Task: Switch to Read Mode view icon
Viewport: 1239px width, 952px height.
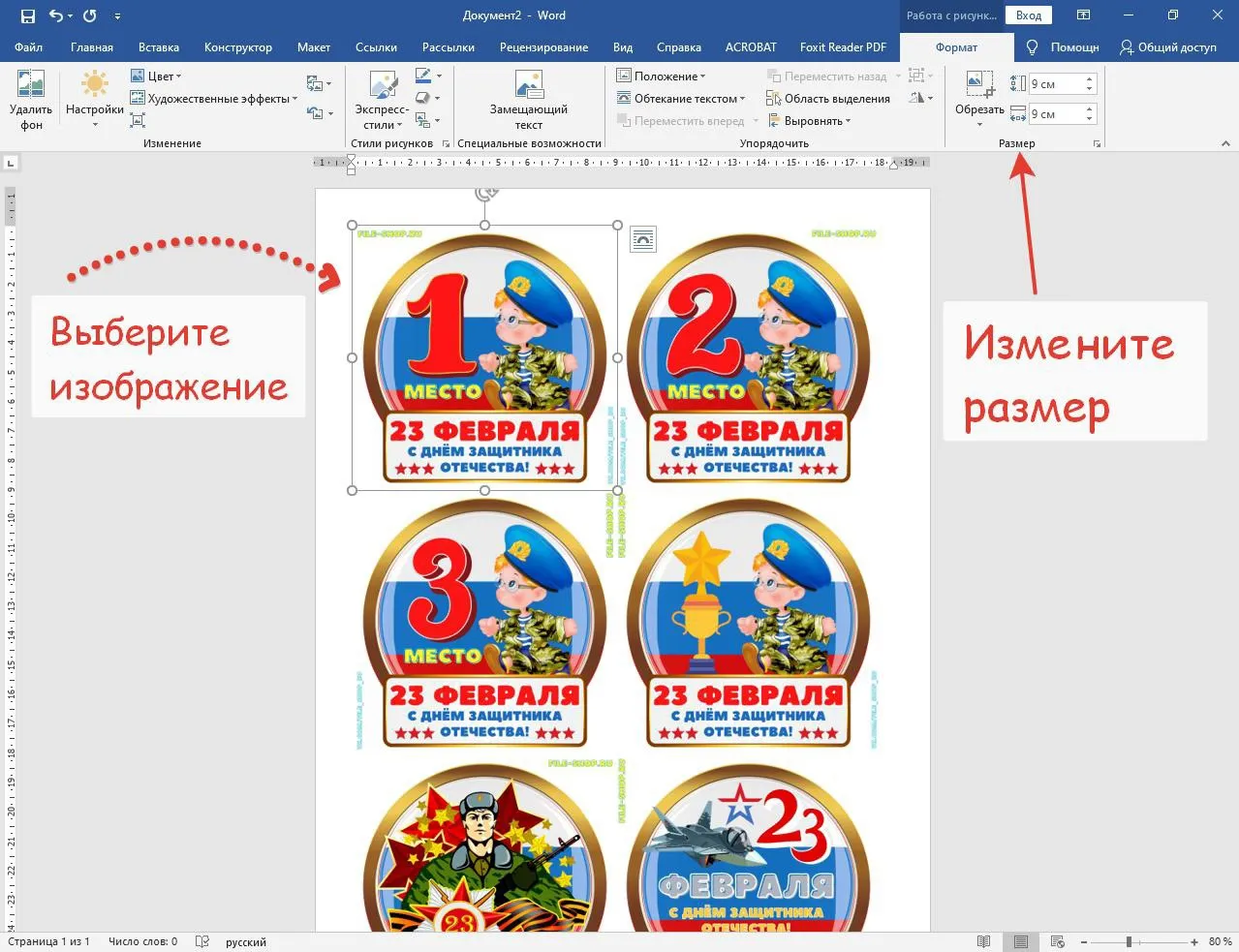Action: click(984, 941)
